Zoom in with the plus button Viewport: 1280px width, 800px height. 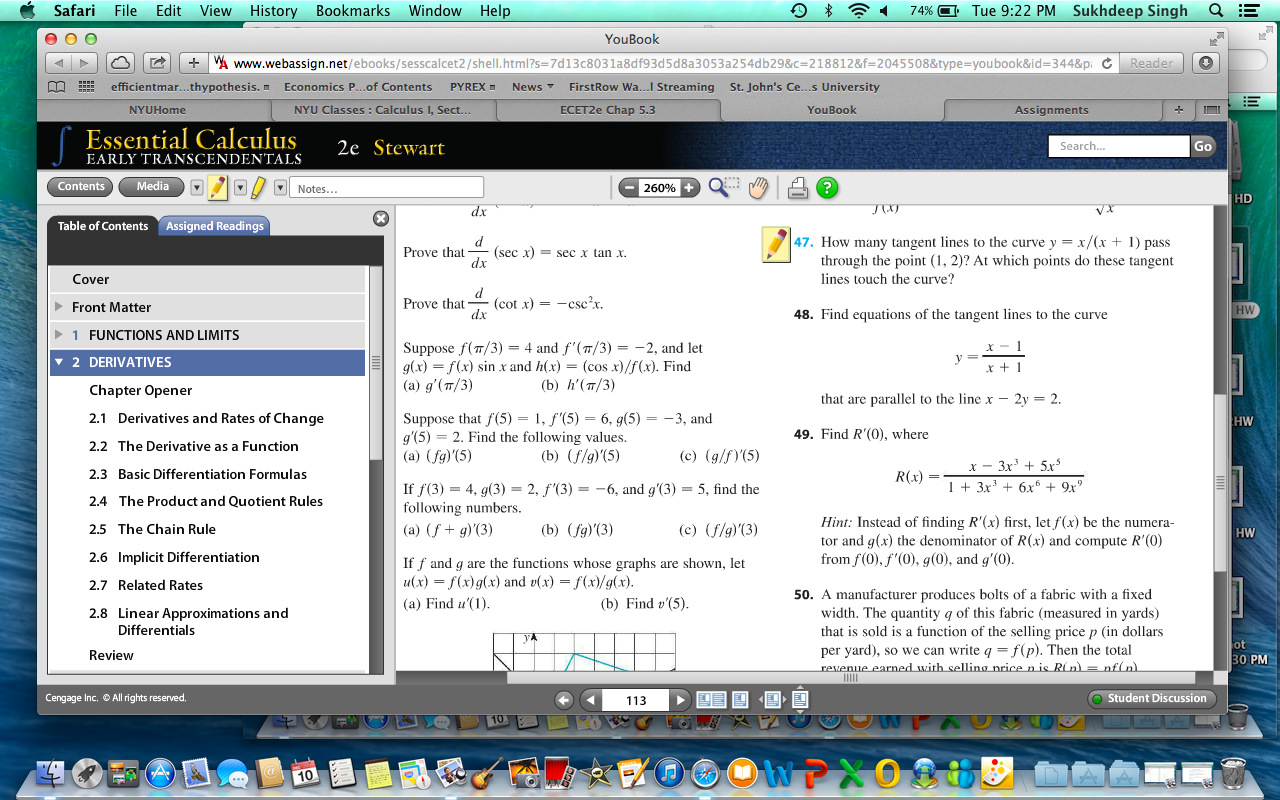pos(689,188)
